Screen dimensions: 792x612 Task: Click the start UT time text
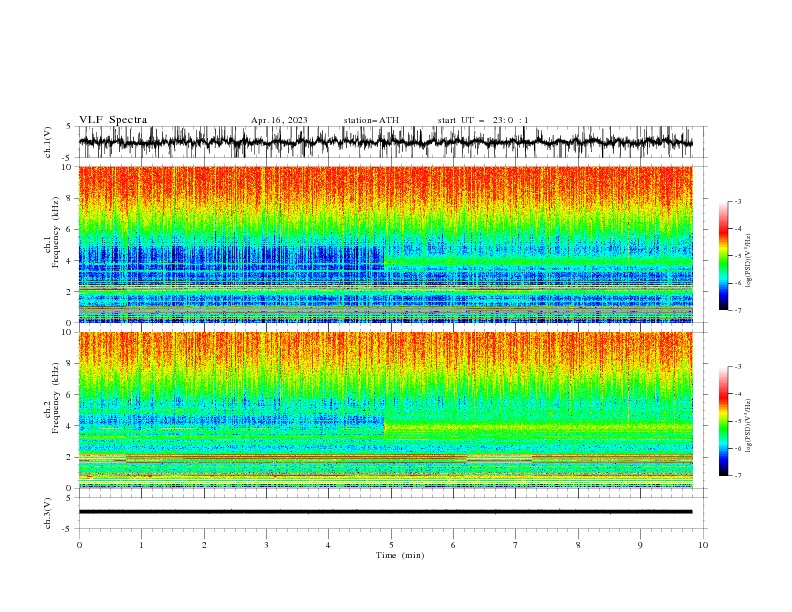(483, 120)
